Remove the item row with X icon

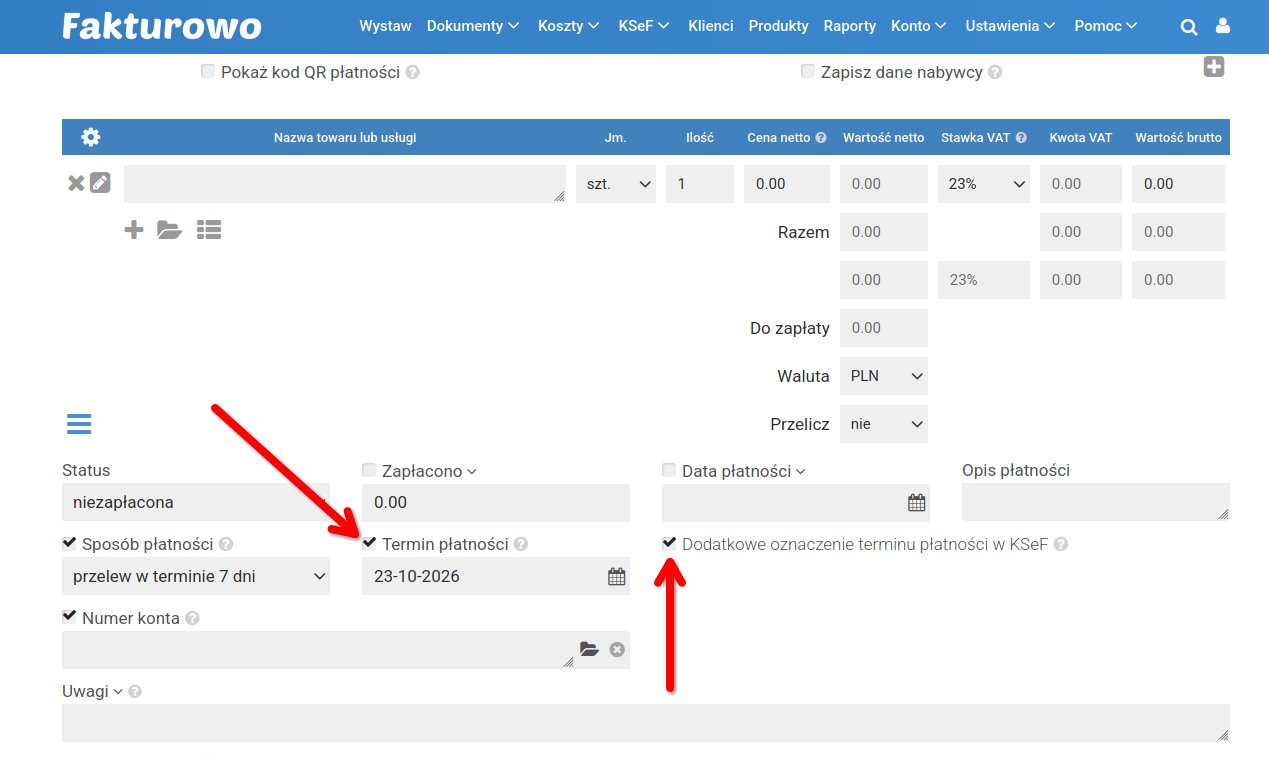(76, 183)
